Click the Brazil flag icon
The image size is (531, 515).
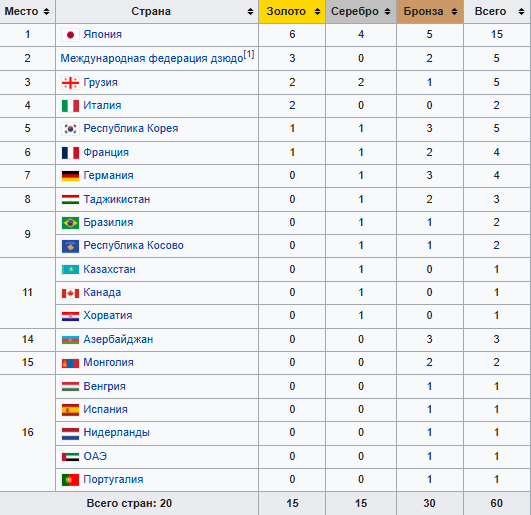pos(70,223)
